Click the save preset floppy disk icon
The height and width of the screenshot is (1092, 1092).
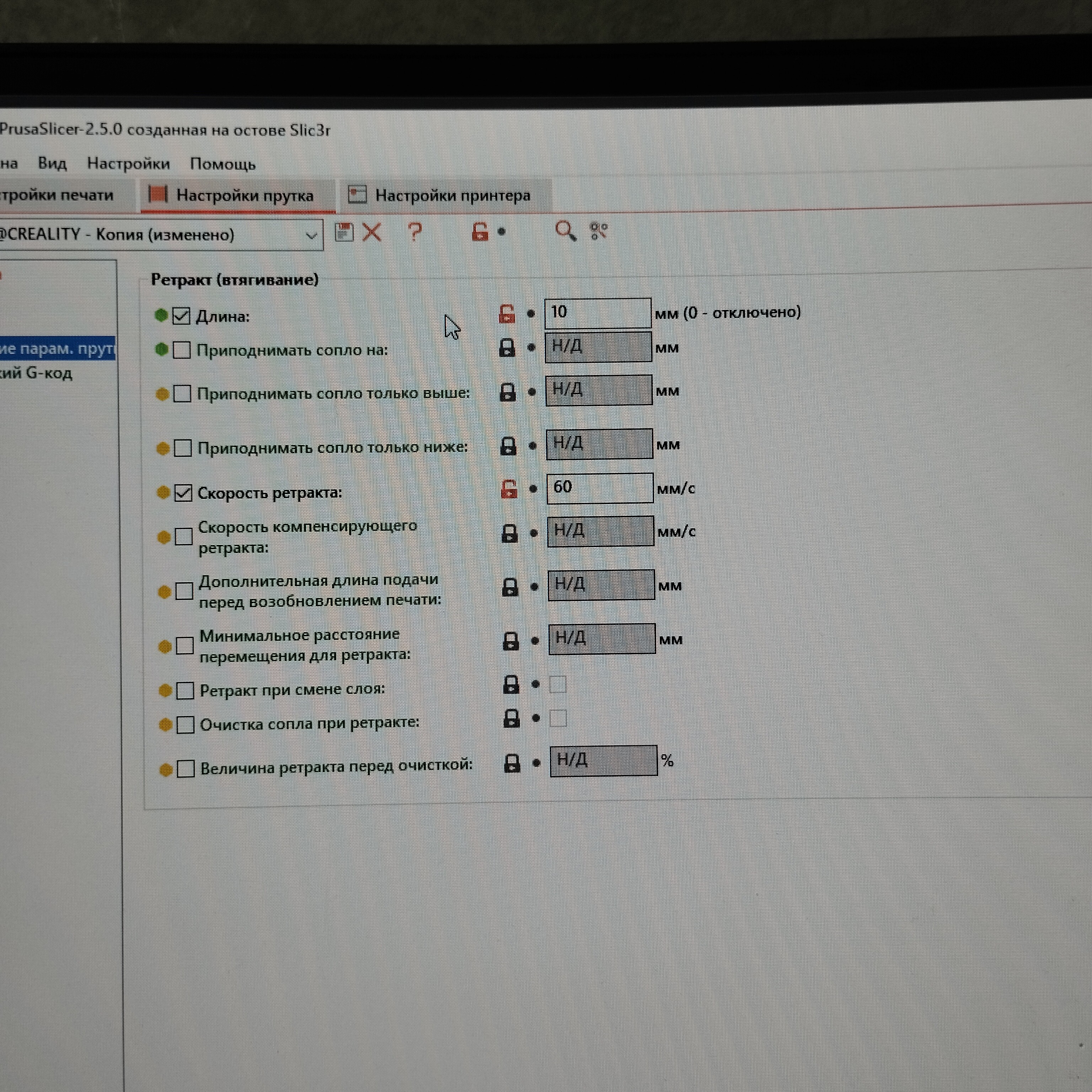pyautogui.click(x=344, y=232)
